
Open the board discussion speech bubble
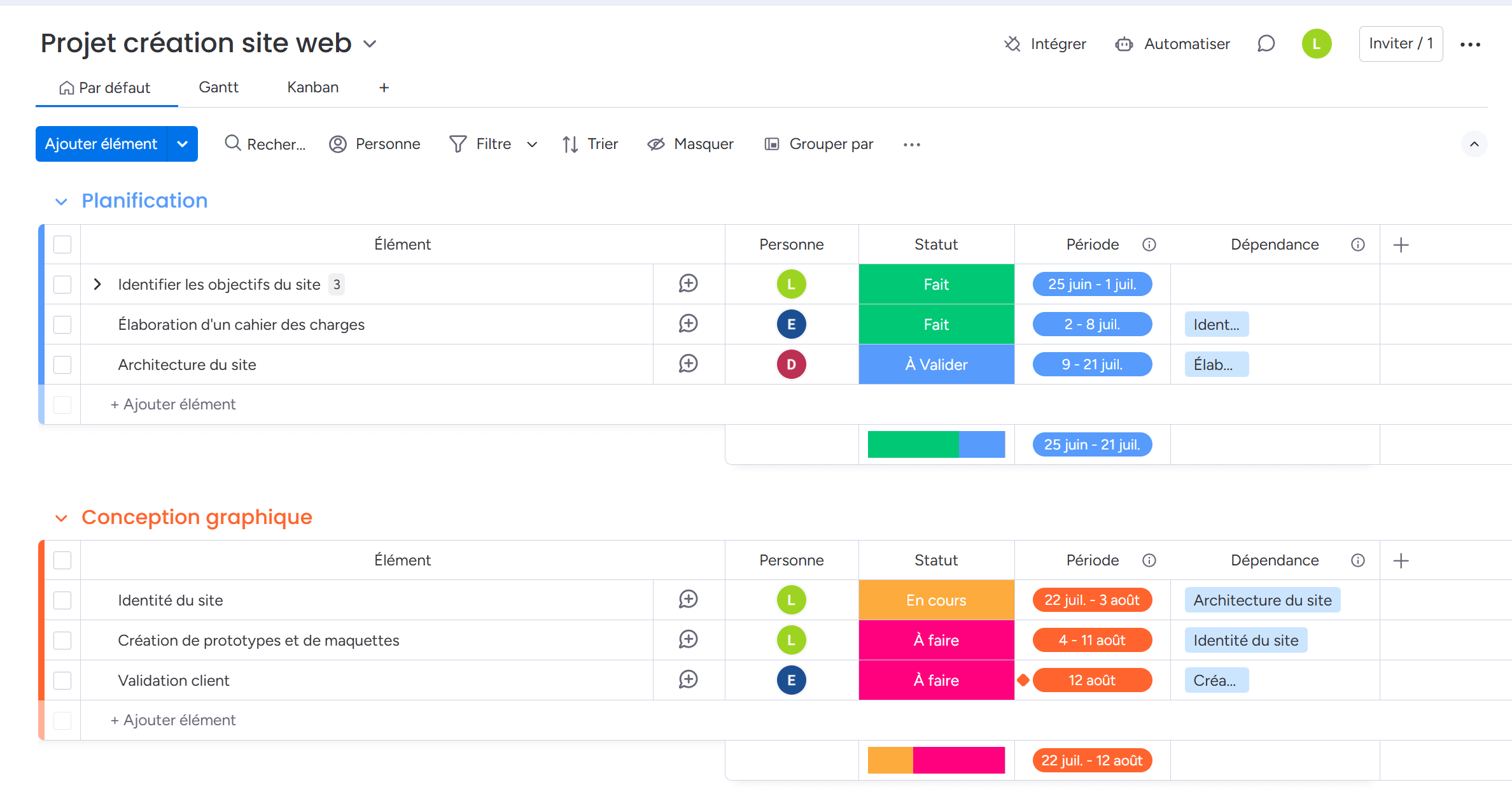coord(1266,44)
